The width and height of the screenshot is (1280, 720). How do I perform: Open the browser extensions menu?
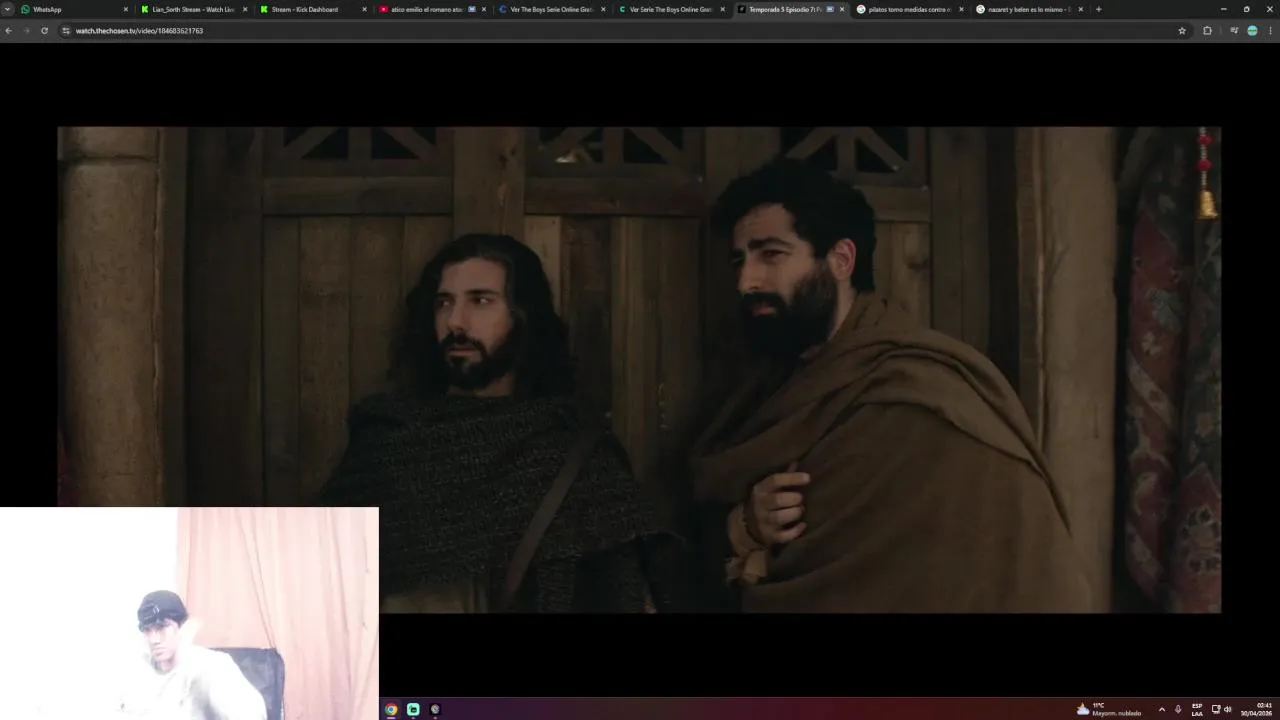click(1207, 31)
